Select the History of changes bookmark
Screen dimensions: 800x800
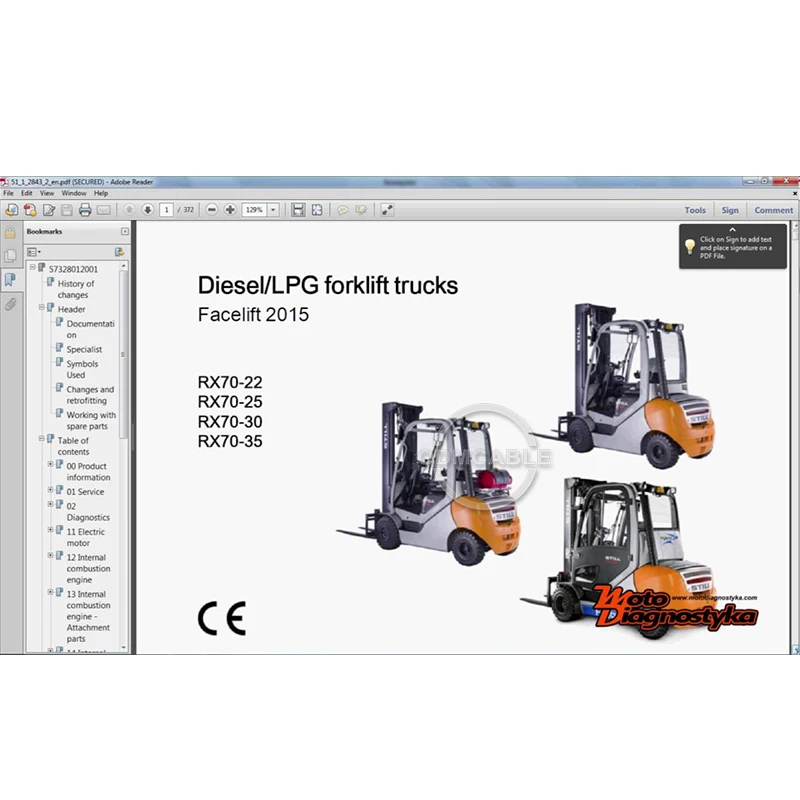coord(76,289)
